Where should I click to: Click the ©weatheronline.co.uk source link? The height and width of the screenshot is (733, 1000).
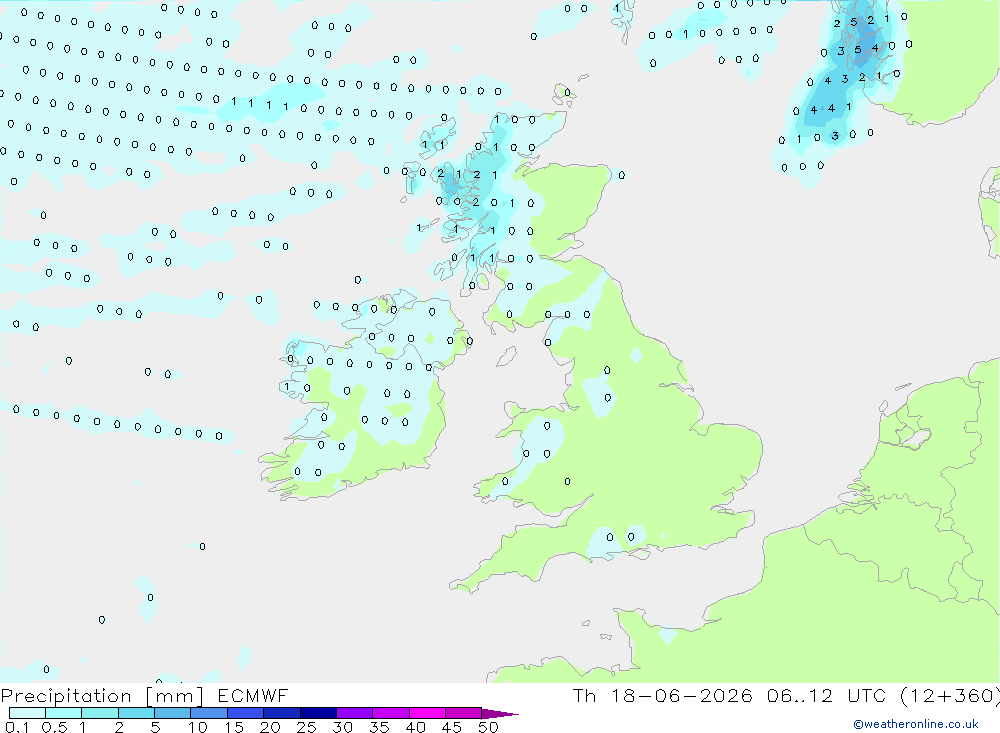point(915,724)
